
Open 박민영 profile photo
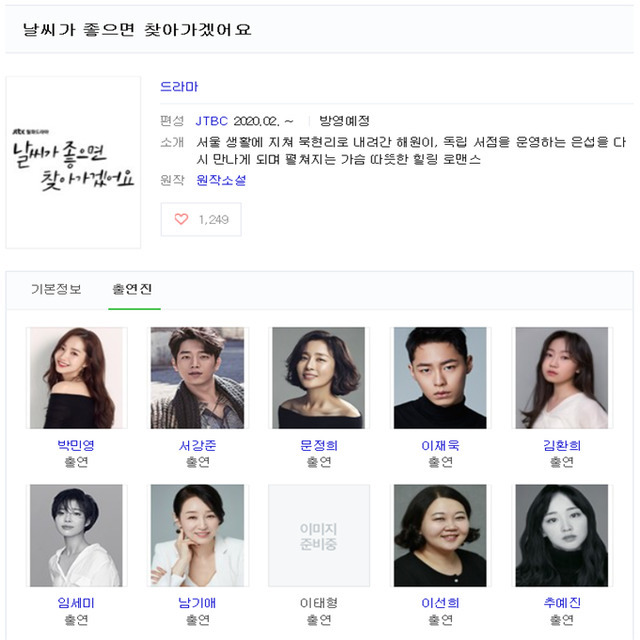(76, 378)
